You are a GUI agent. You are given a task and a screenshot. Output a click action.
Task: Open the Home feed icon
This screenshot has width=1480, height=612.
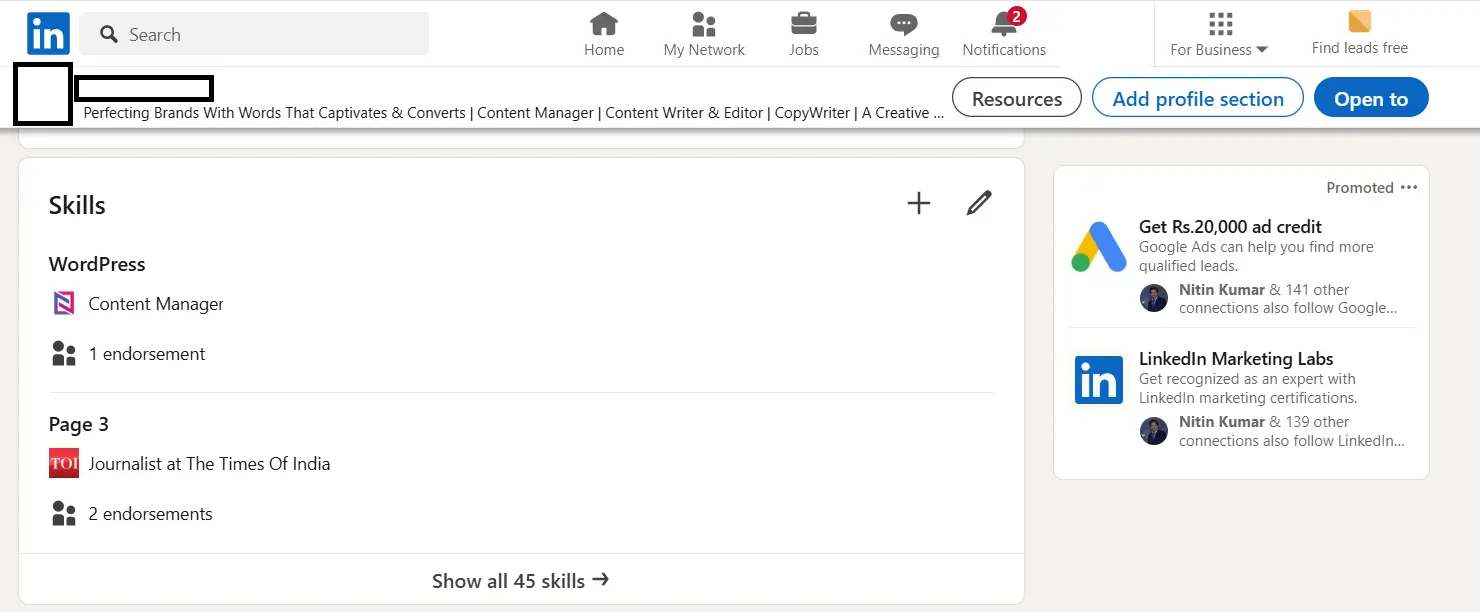click(604, 22)
